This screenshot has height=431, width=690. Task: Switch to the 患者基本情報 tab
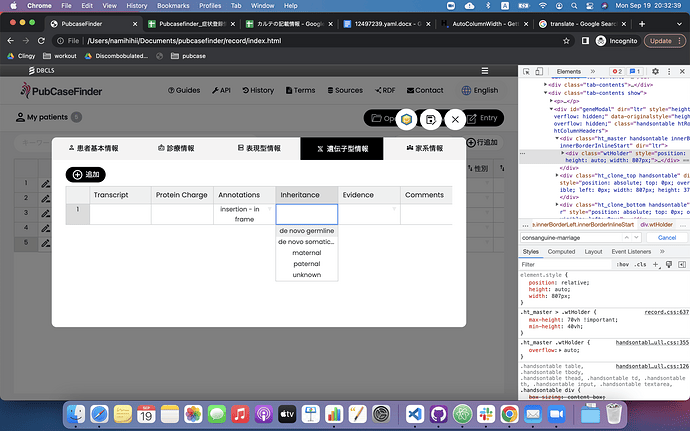pos(93,148)
